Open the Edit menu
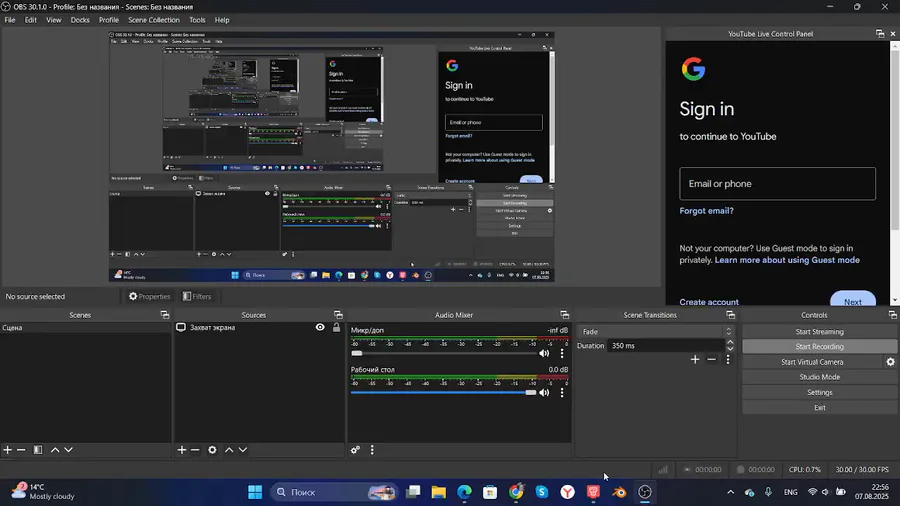 [30, 20]
